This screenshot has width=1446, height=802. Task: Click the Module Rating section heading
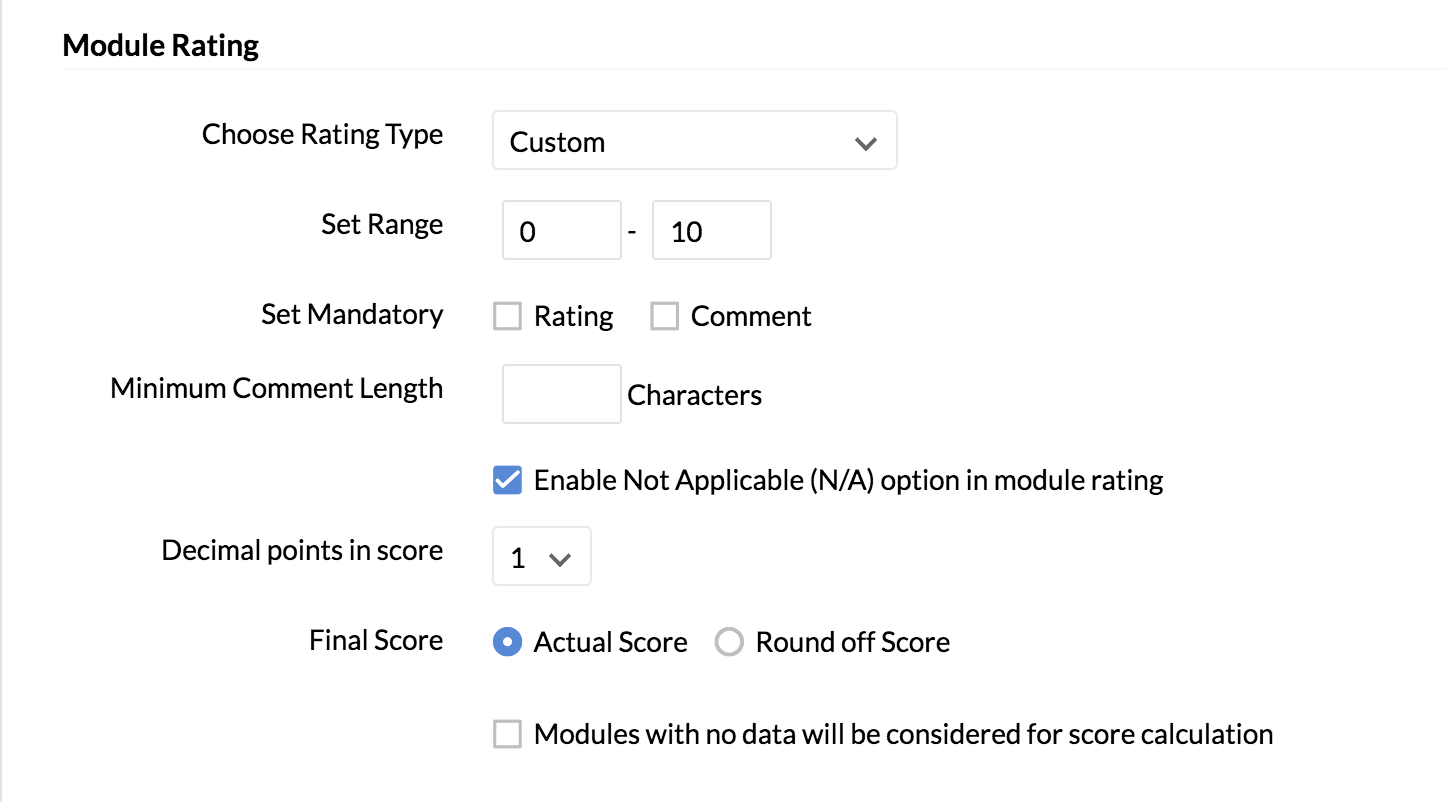[x=161, y=46]
